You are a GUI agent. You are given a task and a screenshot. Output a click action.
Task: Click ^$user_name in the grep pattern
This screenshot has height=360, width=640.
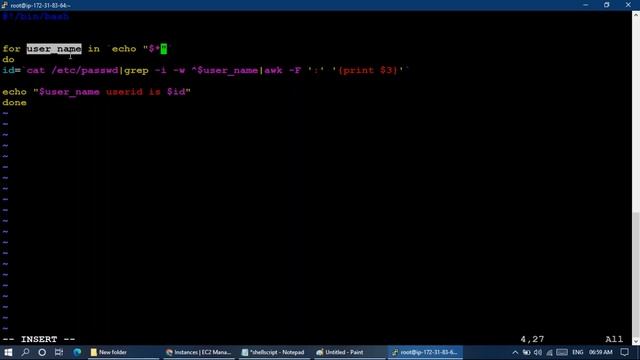(224, 70)
